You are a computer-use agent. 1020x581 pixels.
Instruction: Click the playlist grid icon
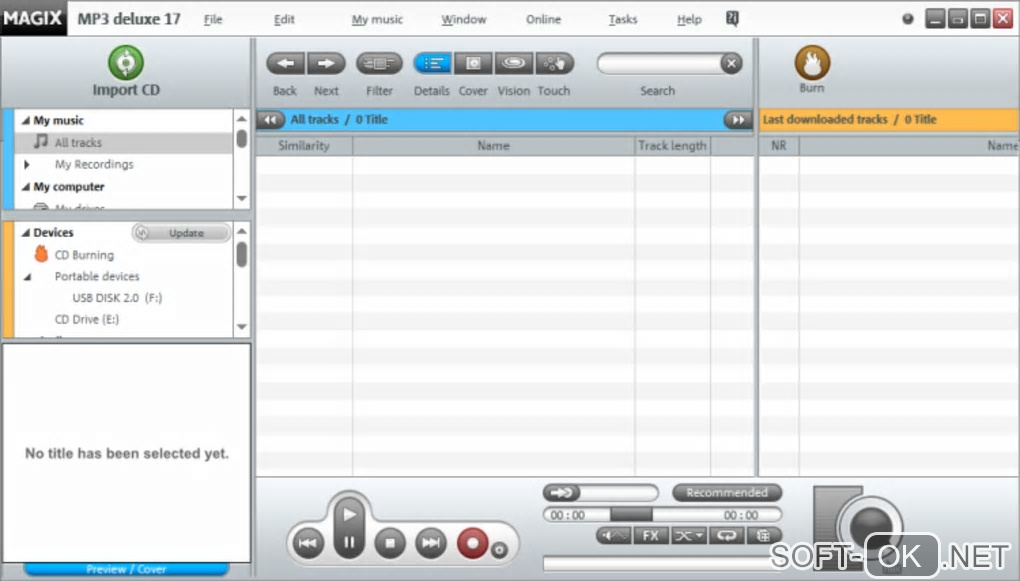click(x=764, y=535)
